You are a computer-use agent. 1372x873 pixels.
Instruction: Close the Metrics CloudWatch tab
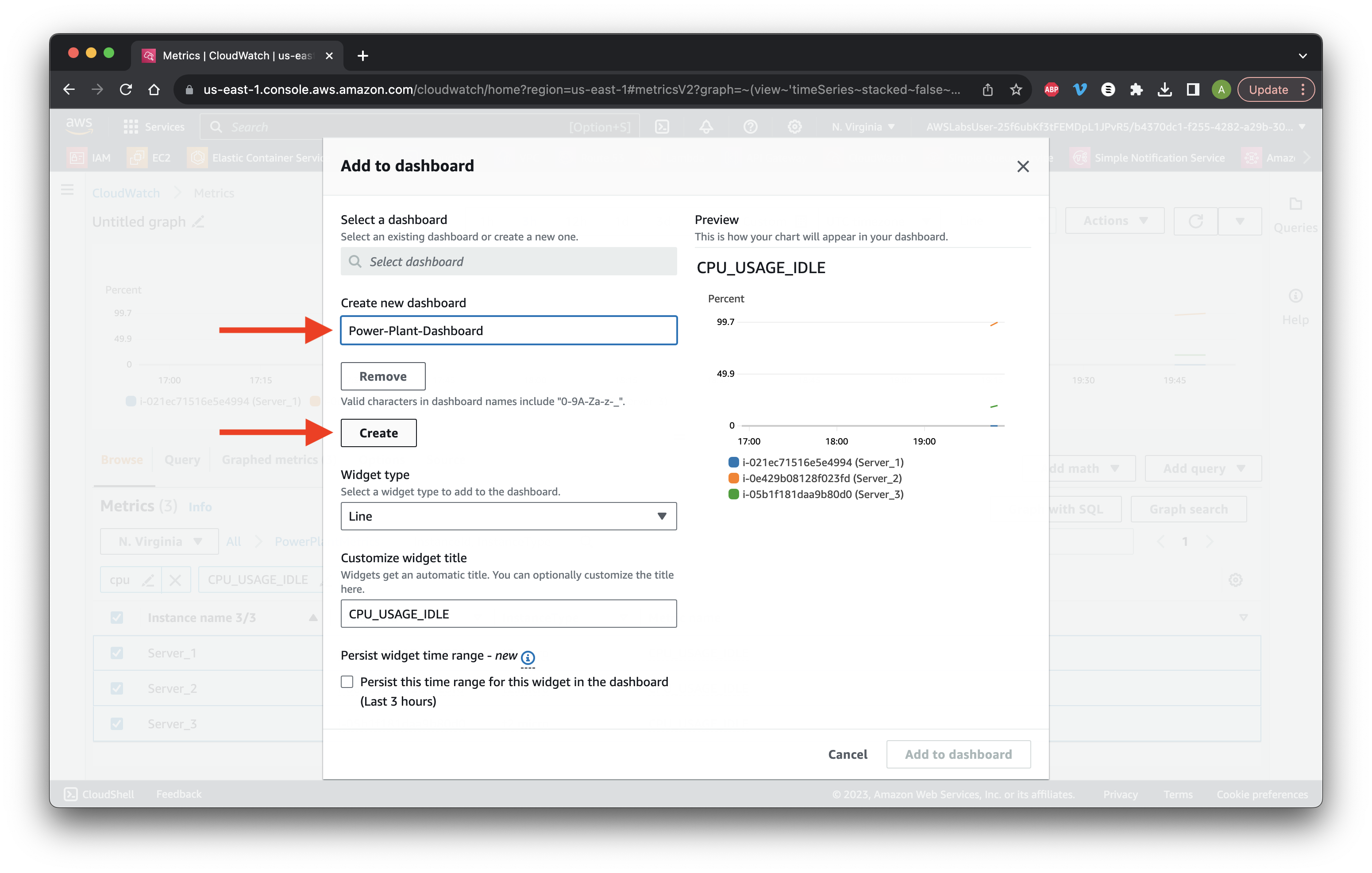(x=329, y=56)
